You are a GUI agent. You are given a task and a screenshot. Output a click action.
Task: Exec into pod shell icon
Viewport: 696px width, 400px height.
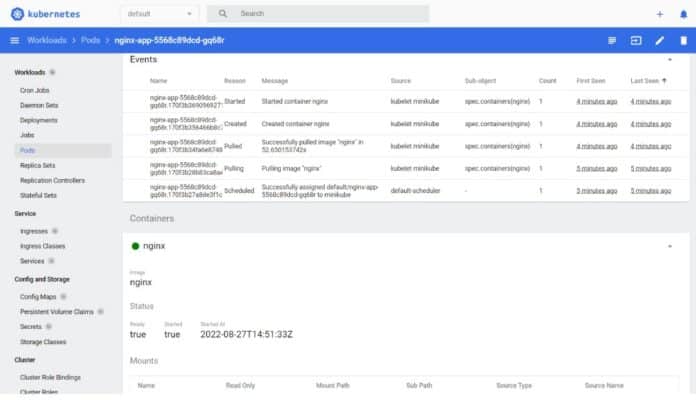[635, 40]
